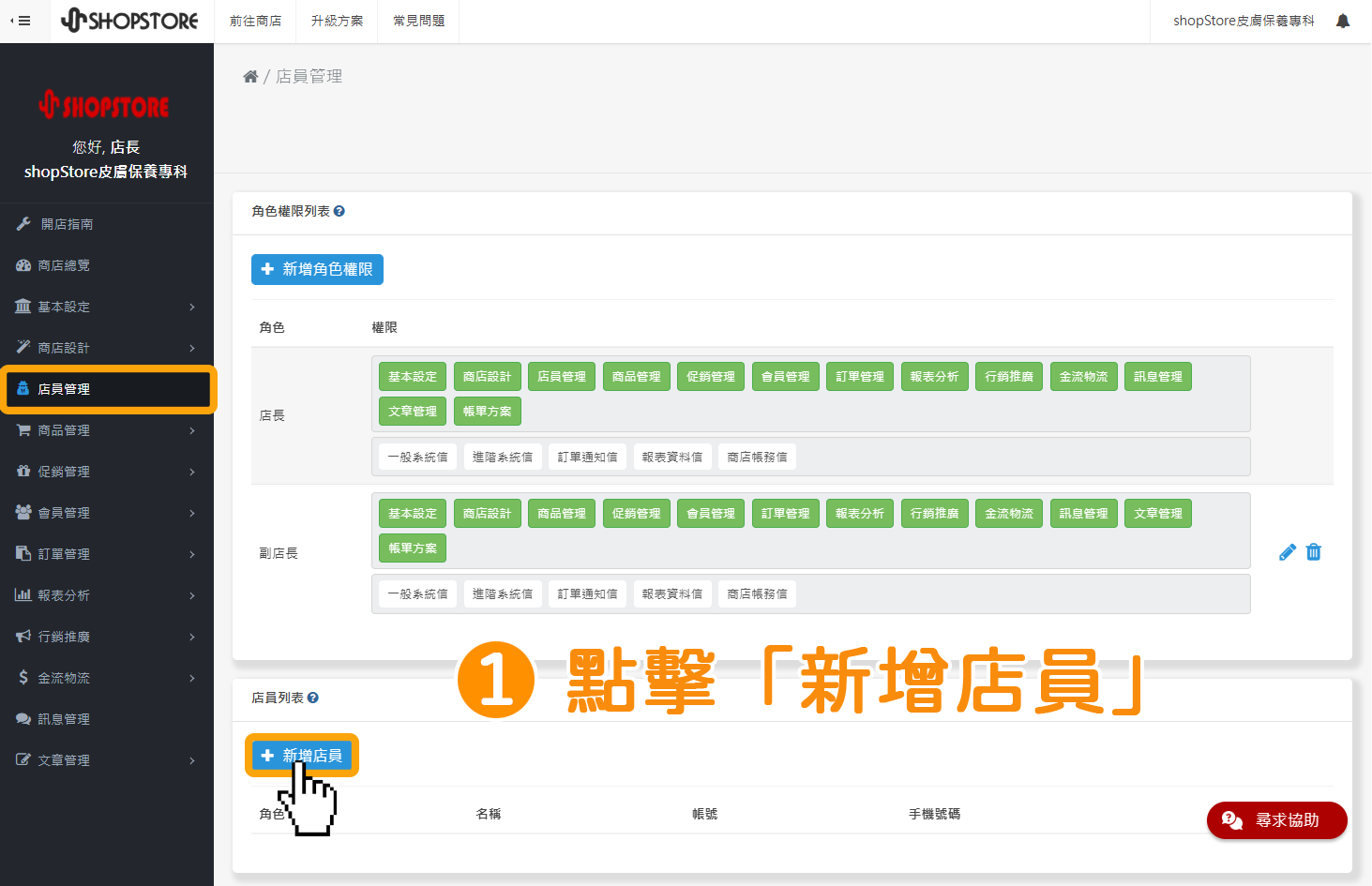Screen dimensions: 1372x886
Task: Click the bar chart icon for 報表分析
Action: click(x=23, y=594)
